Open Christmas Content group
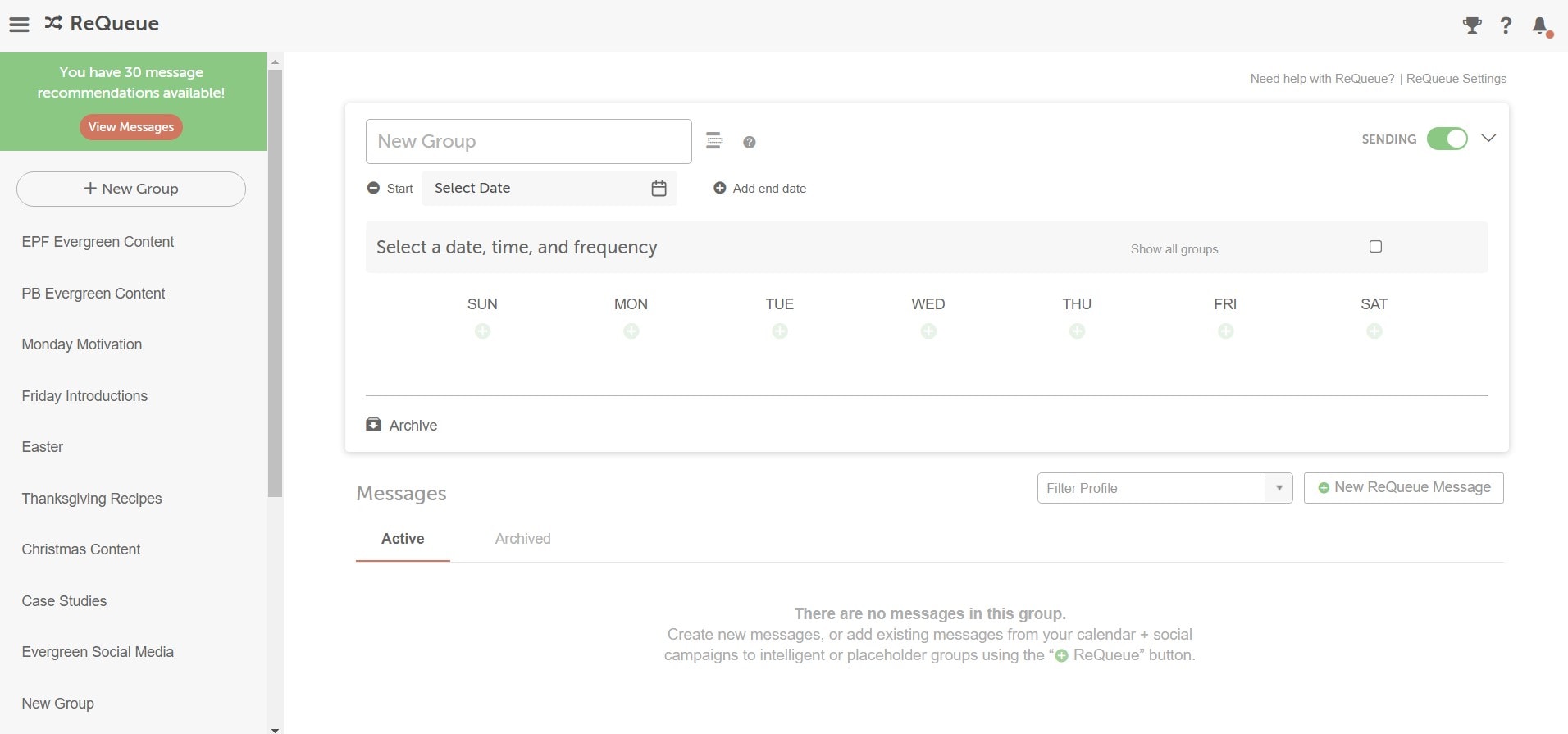This screenshot has height=734, width=1568. [x=81, y=549]
